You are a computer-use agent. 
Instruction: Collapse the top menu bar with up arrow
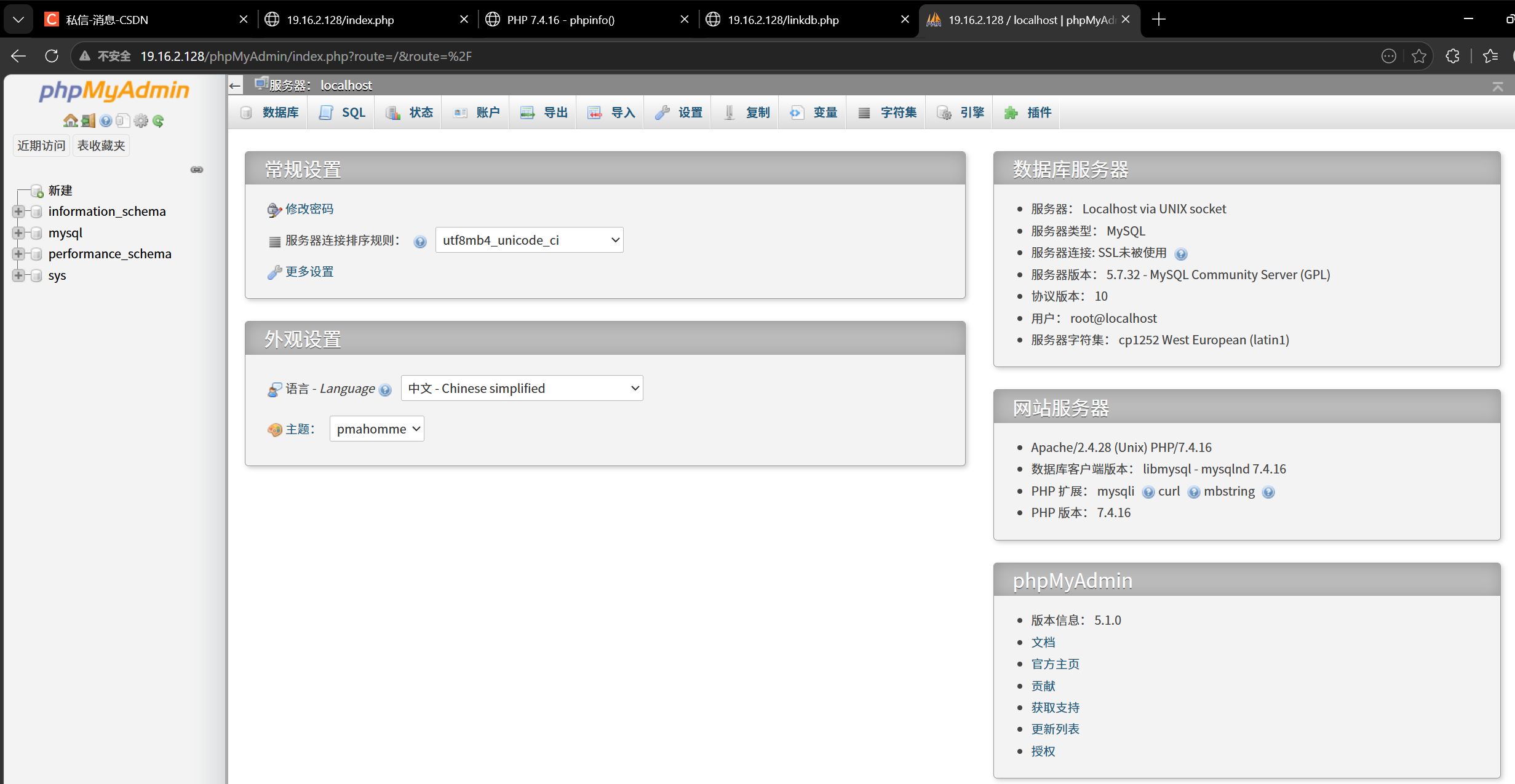point(1498,86)
